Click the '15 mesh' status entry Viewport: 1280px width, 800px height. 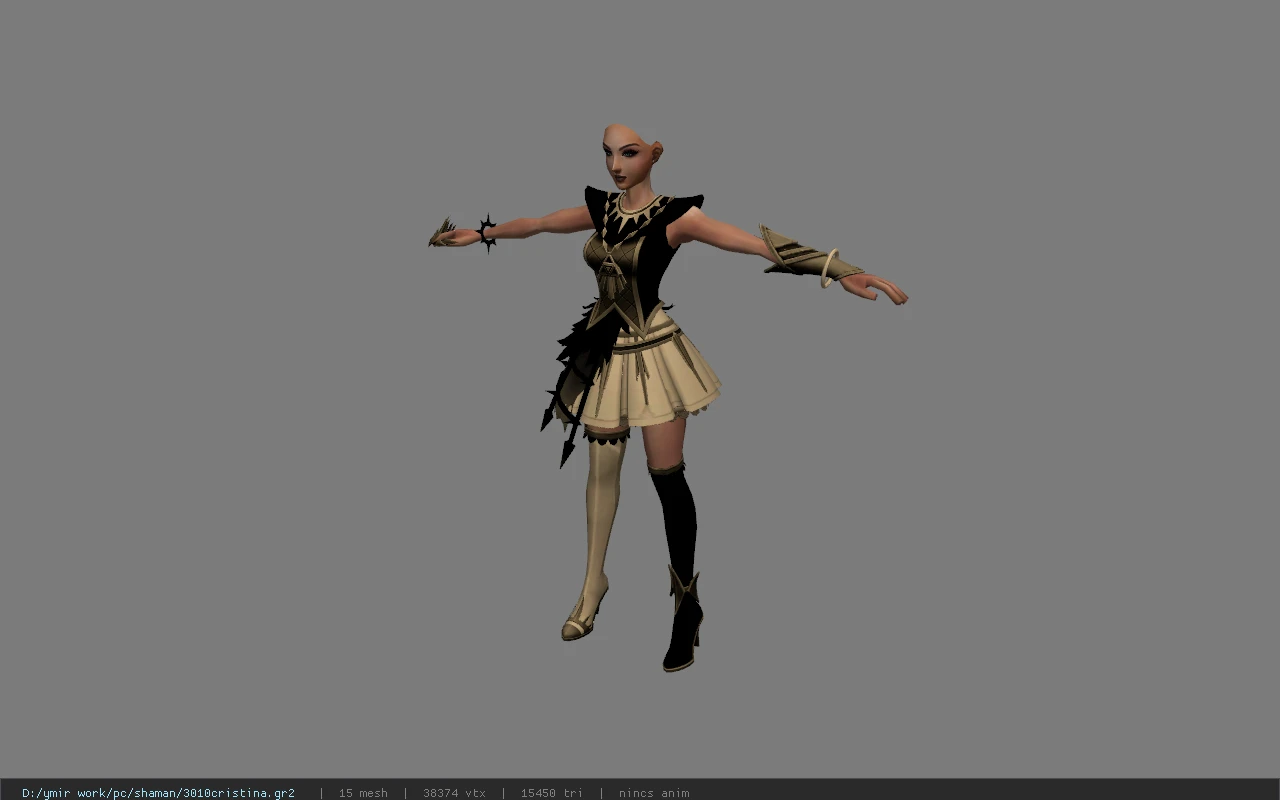pos(363,793)
